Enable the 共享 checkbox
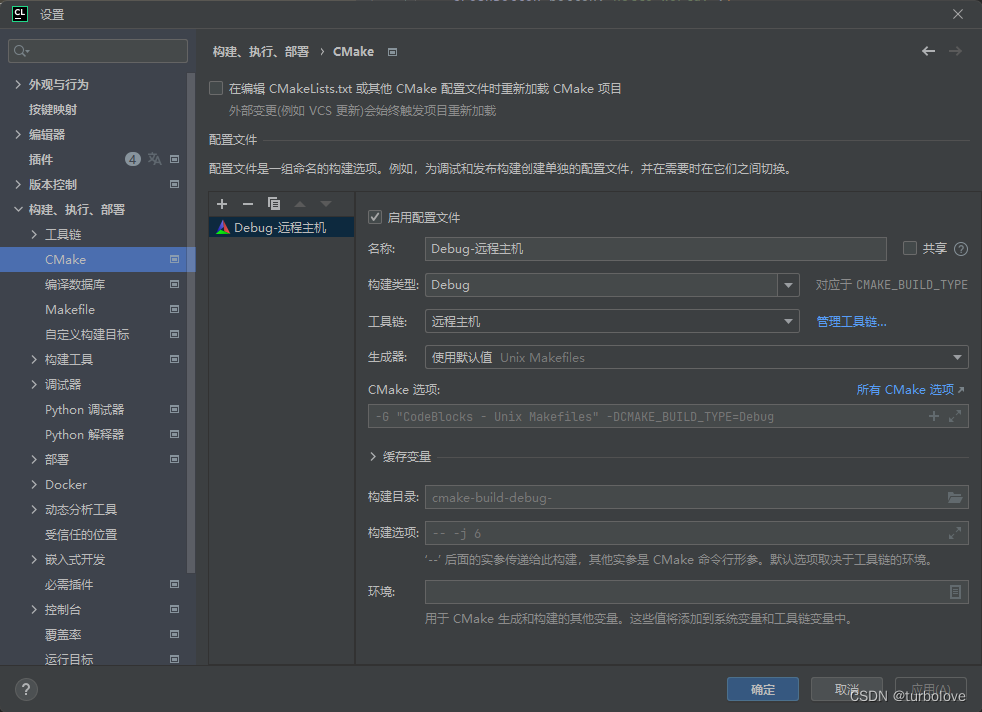The image size is (982, 712). [x=909, y=248]
